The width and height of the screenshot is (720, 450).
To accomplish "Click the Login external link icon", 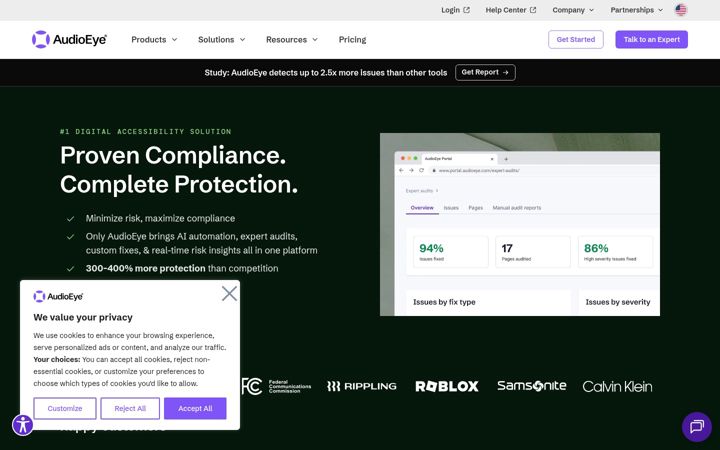I will 467,10.
